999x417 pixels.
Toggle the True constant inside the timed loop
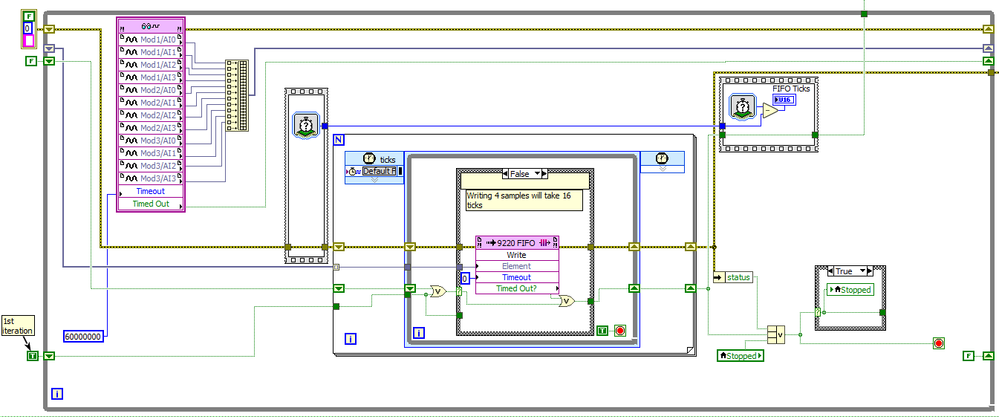point(603,331)
